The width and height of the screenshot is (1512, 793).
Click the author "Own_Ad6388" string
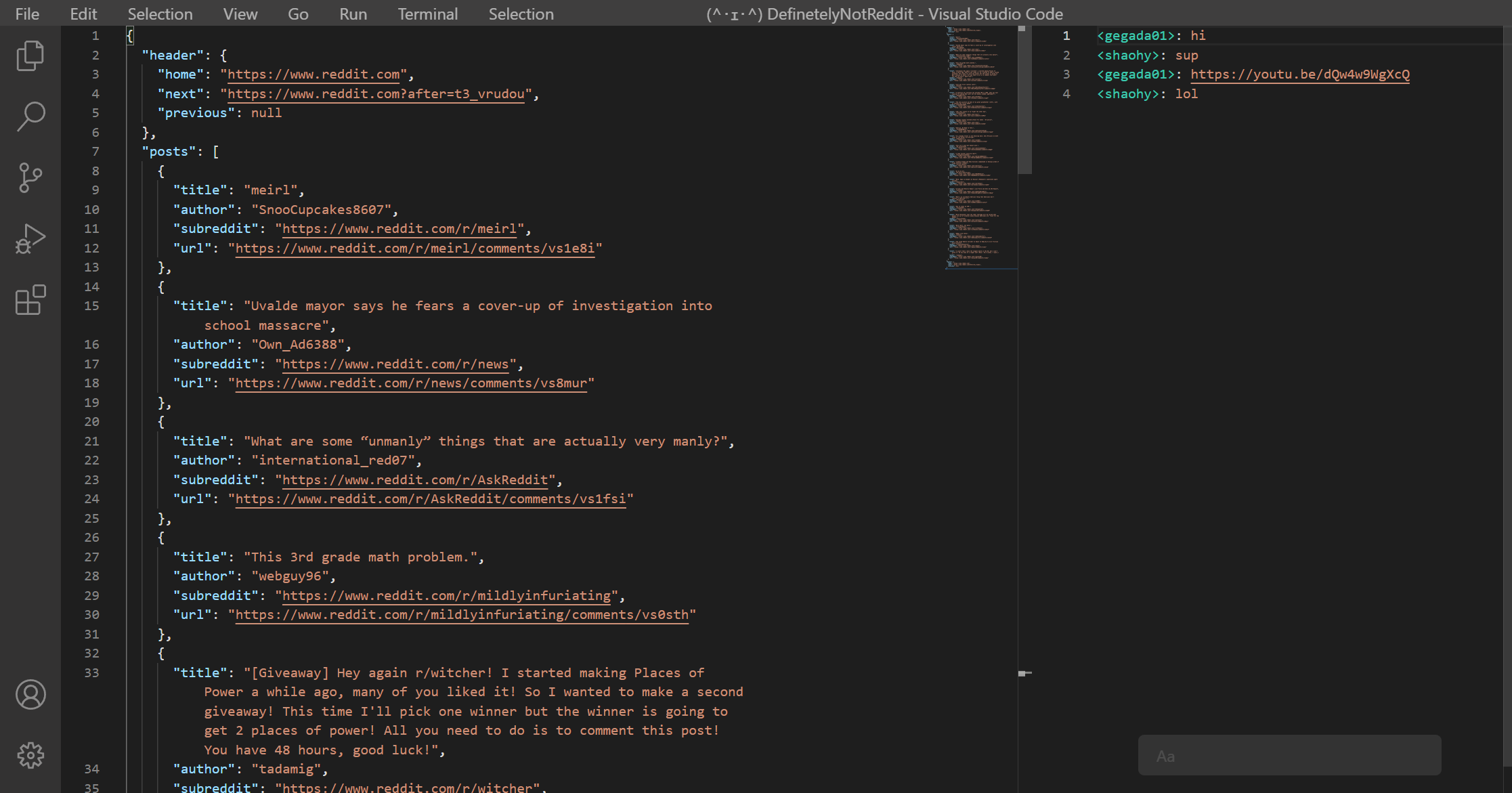pos(298,345)
